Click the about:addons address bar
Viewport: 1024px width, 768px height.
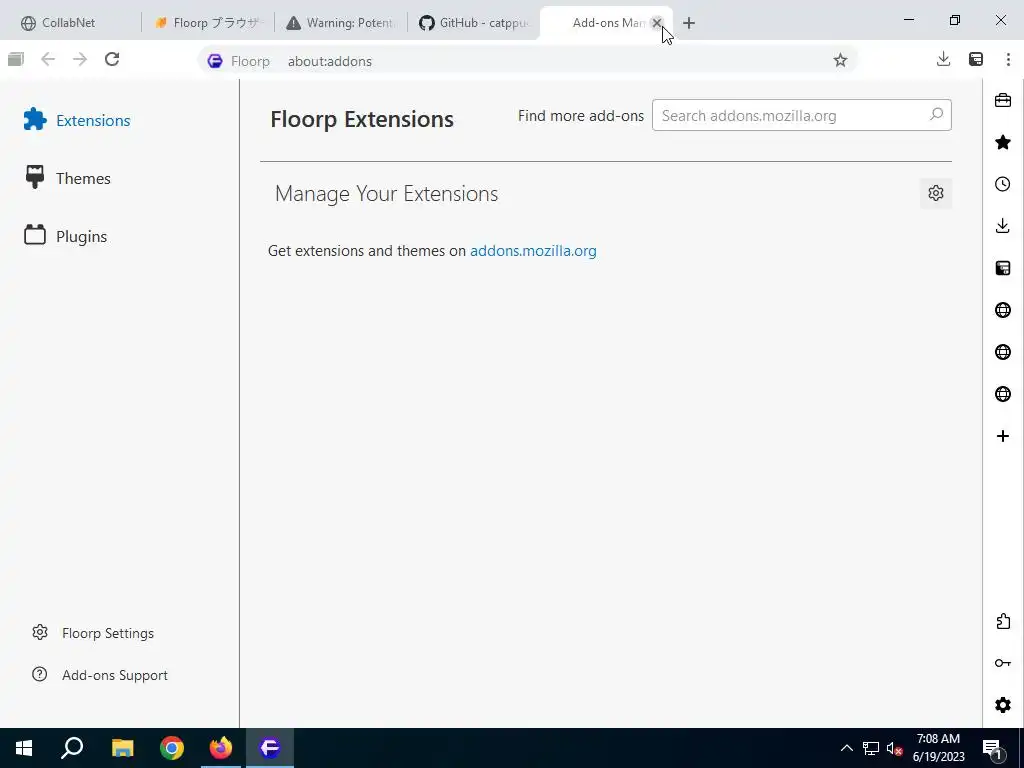pos(528,61)
